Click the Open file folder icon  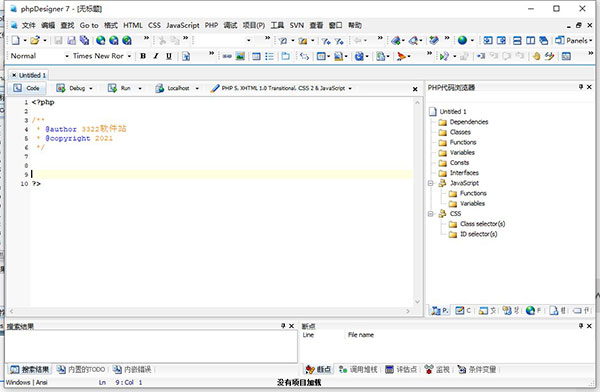point(35,40)
